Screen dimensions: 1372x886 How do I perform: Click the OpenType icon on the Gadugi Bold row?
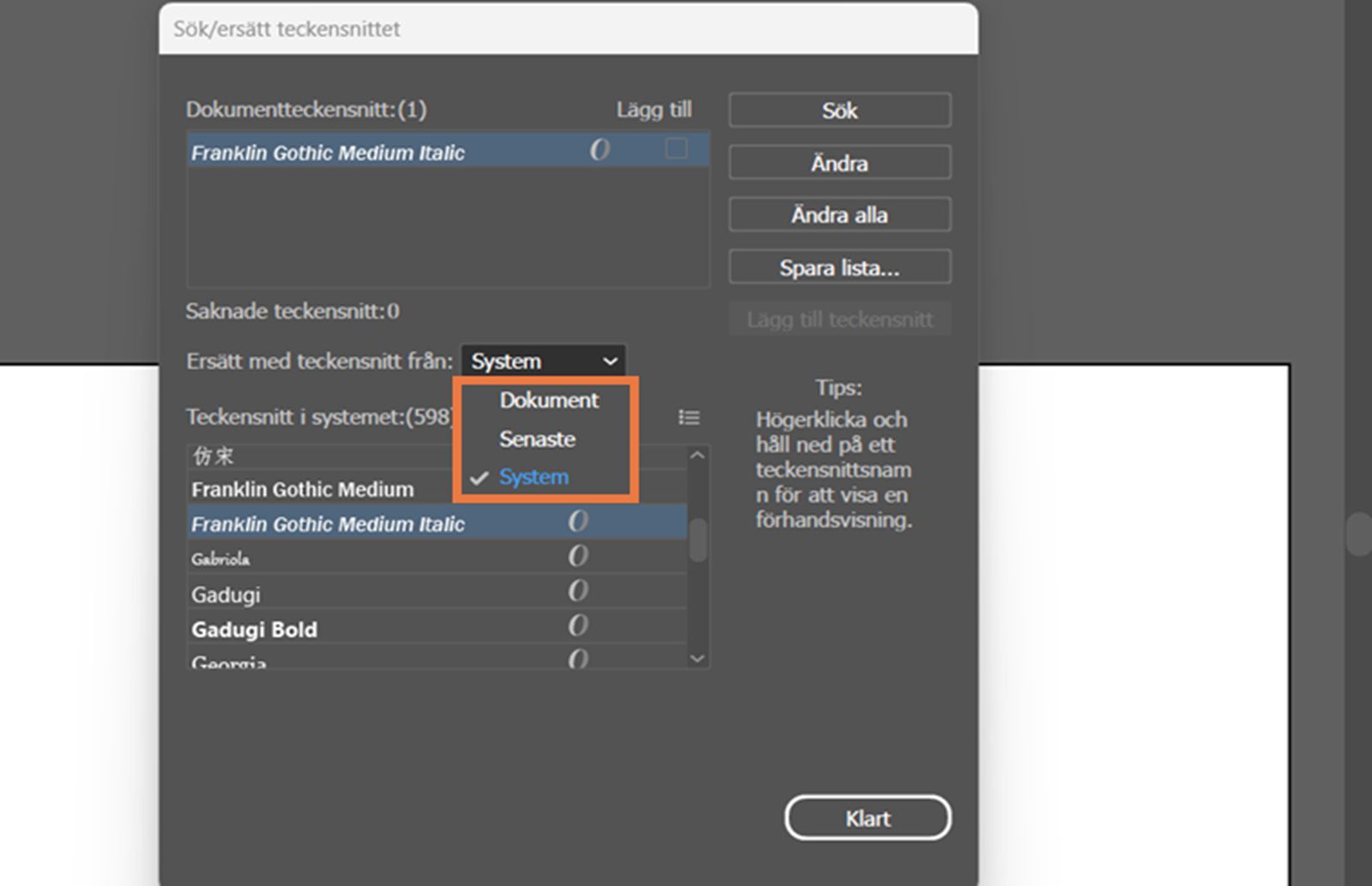[x=578, y=626]
